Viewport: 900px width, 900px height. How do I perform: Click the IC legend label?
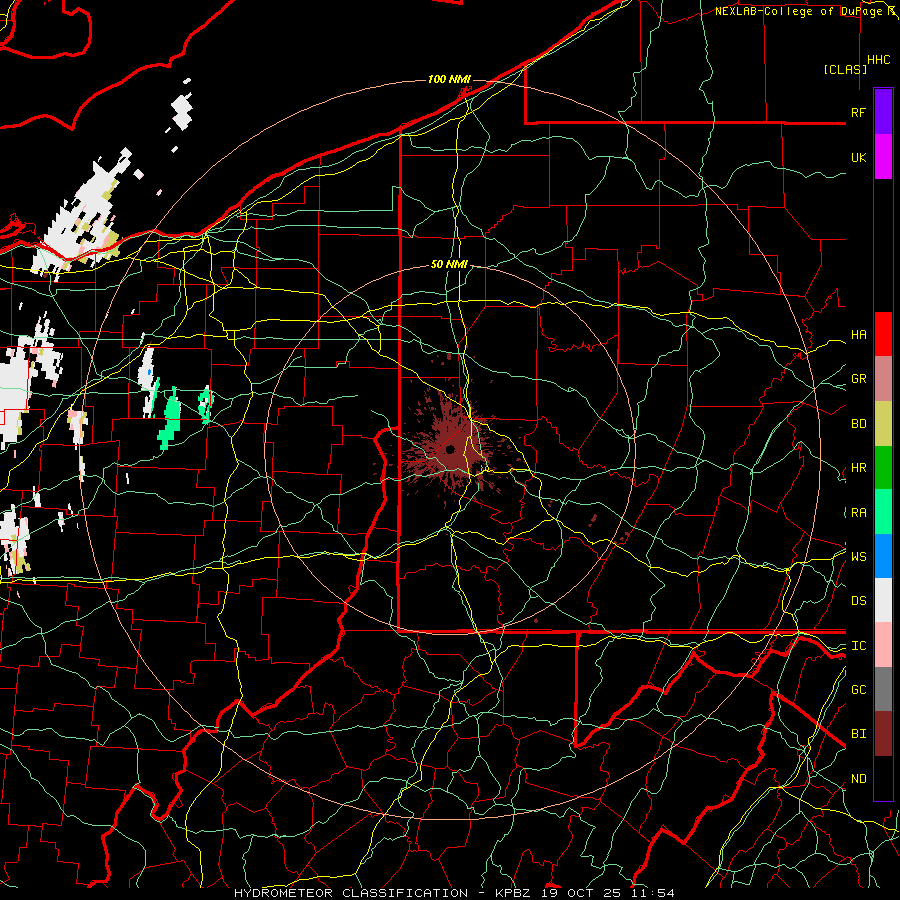coord(858,646)
